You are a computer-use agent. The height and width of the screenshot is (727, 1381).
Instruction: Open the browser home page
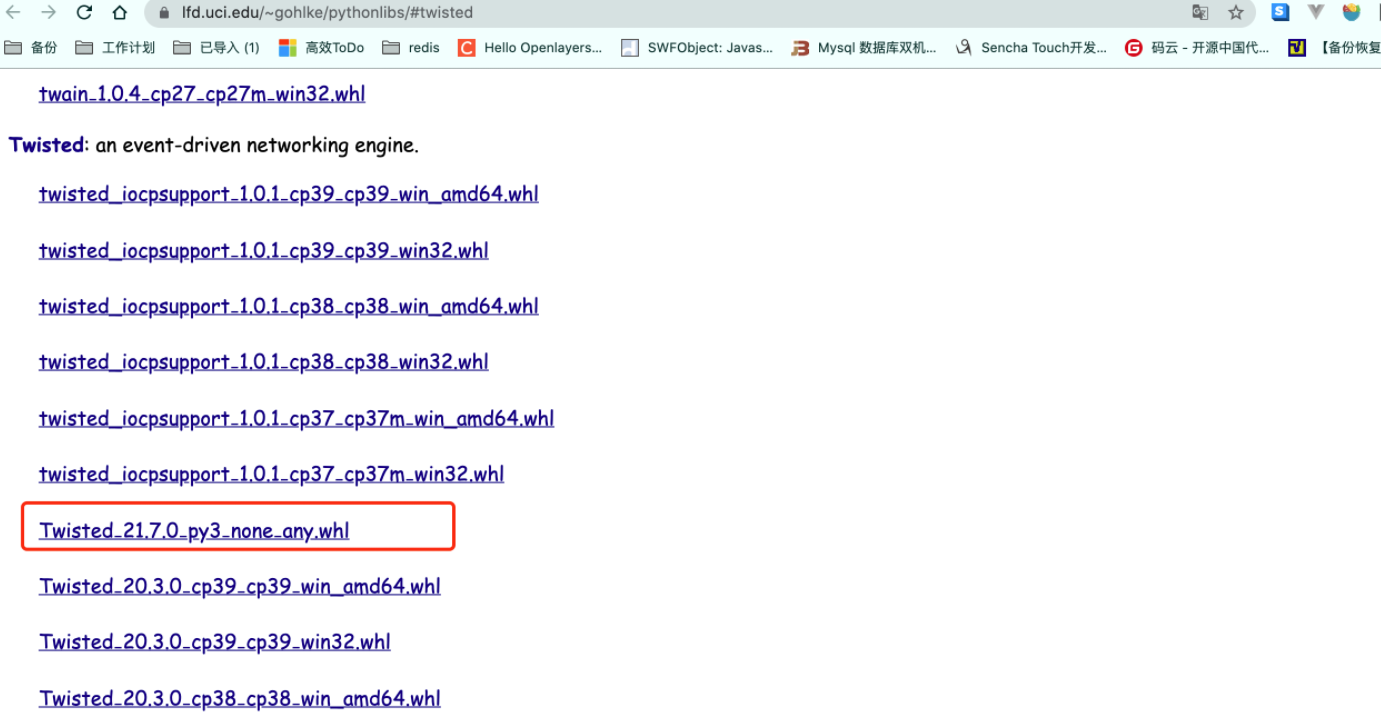(119, 14)
